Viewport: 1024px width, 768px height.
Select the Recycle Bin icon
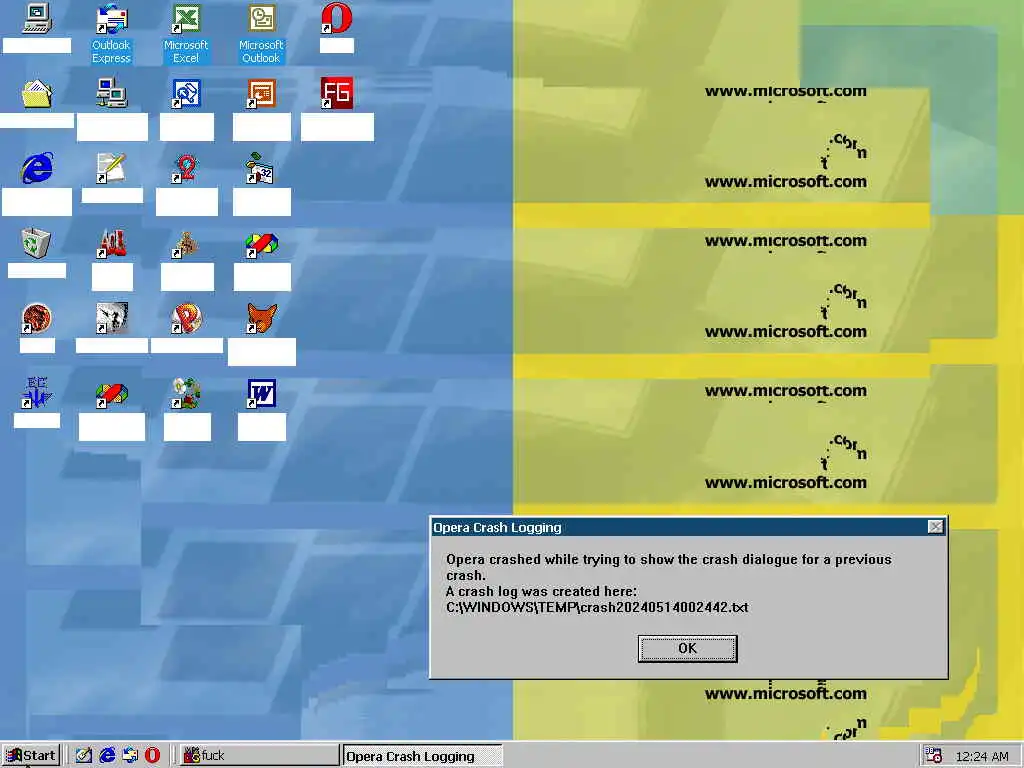pyautogui.click(x=37, y=243)
